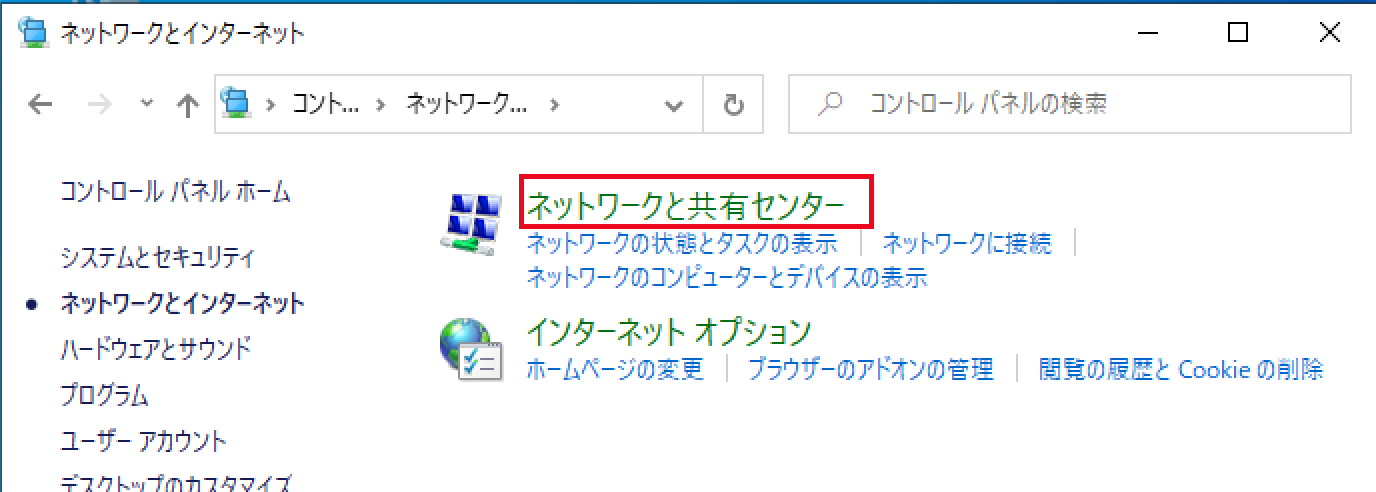Expand chevron before コント... breadcrumb

[x=270, y=104]
